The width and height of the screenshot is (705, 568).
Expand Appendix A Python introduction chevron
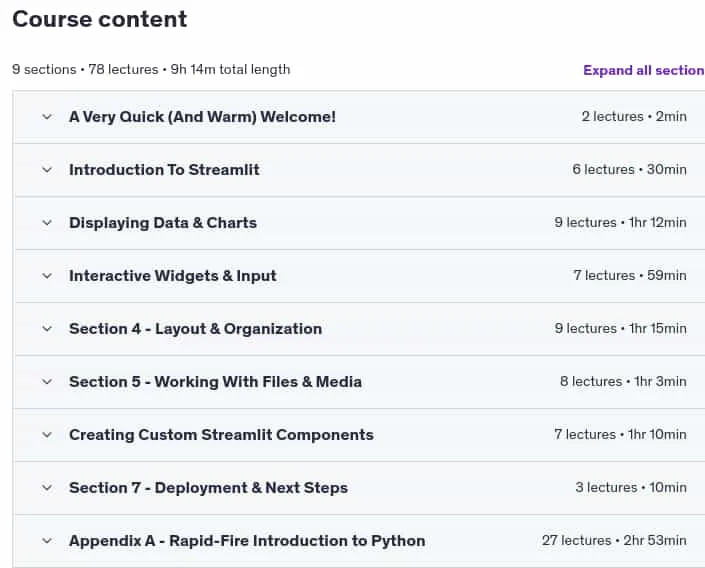click(x=47, y=541)
